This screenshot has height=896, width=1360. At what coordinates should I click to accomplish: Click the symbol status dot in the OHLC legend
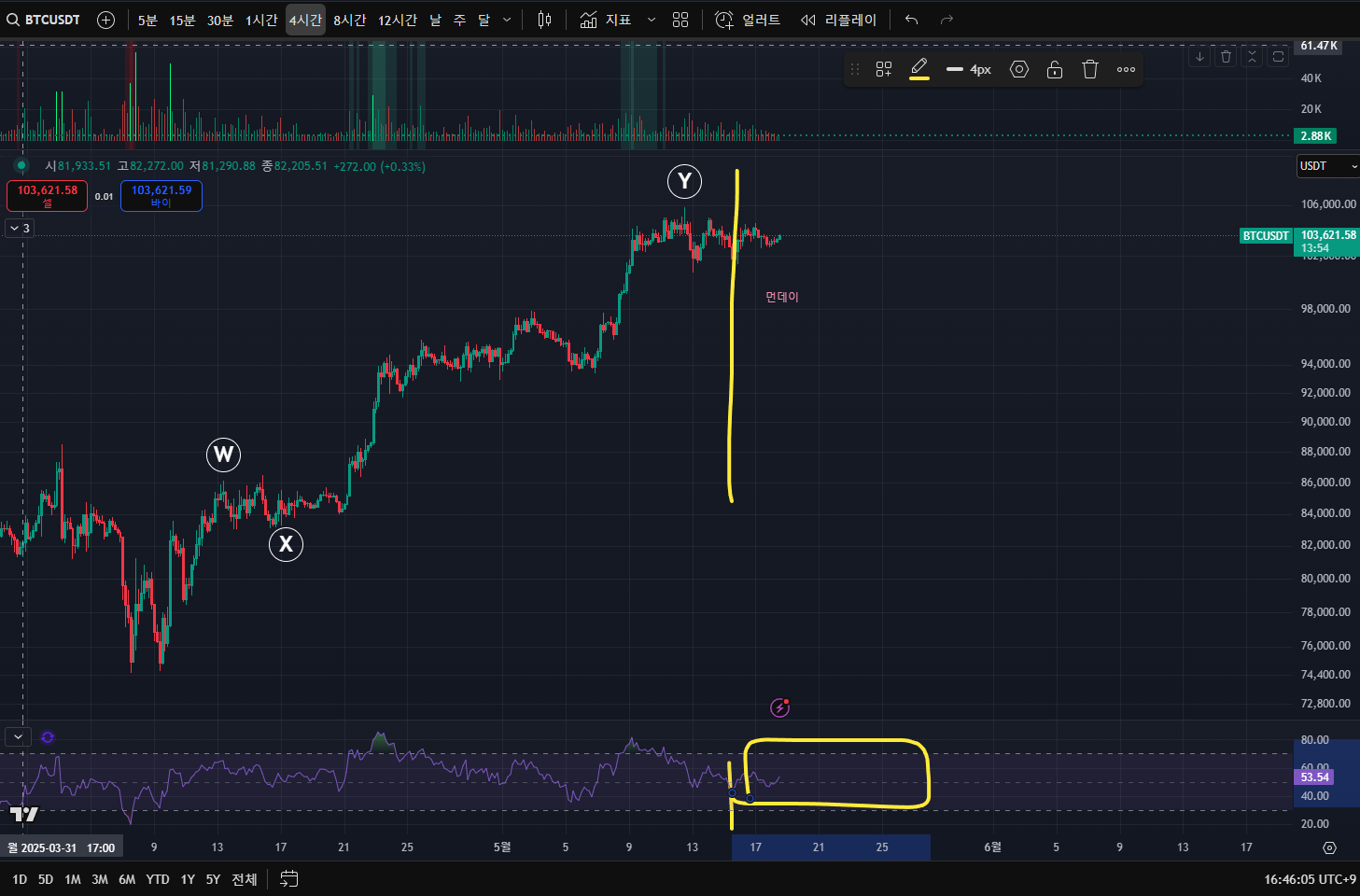(x=21, y=166)
